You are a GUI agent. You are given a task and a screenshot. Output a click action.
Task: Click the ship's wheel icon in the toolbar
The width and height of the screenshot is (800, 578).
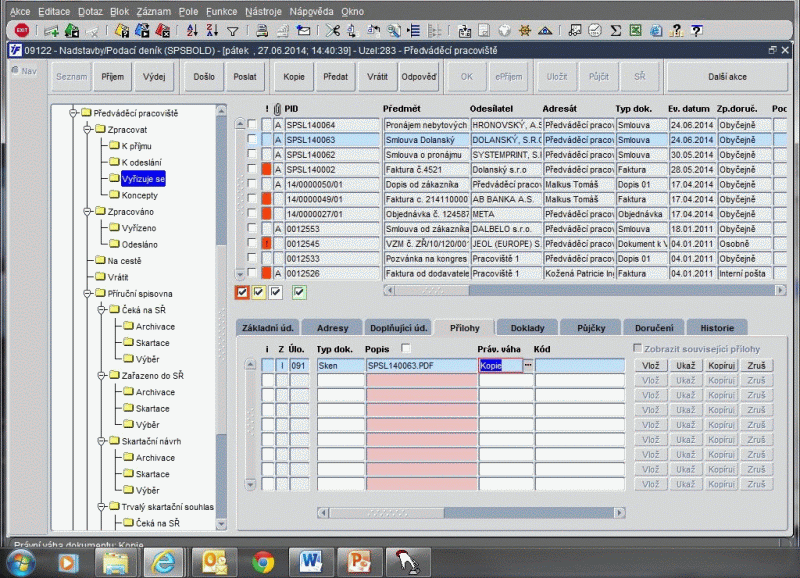click(x=524, y=31)
